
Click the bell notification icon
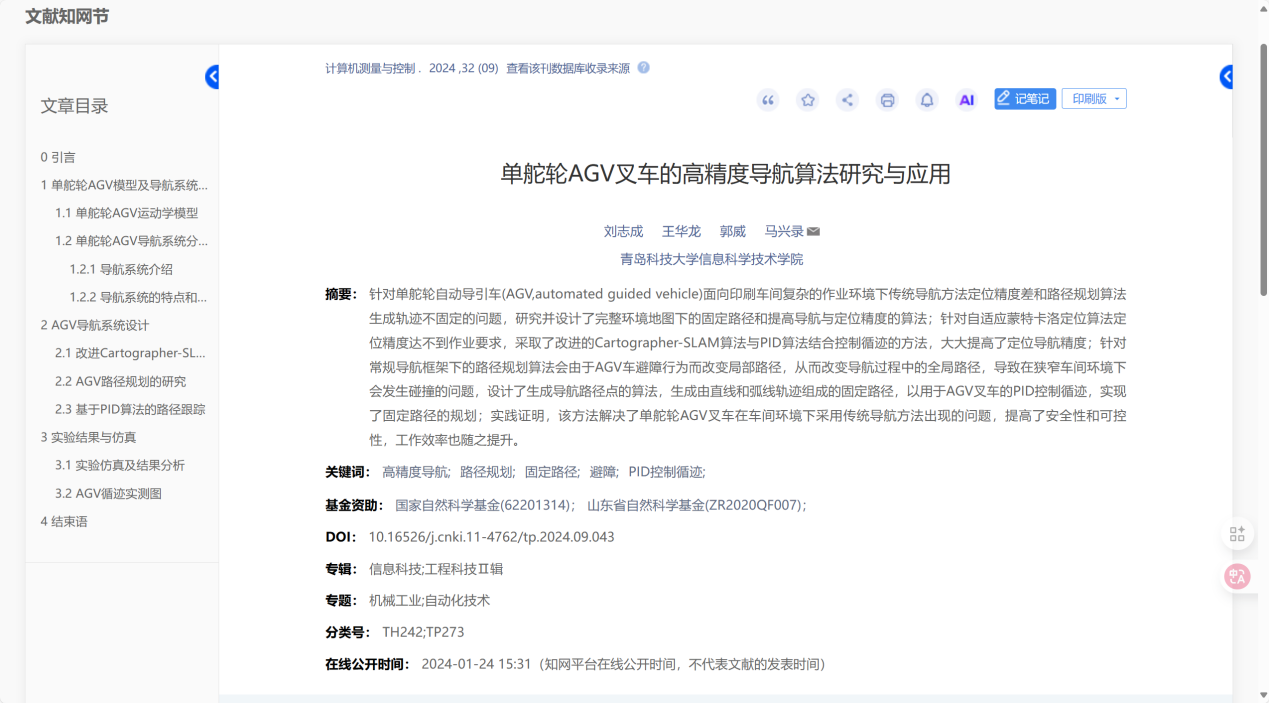[927, 100]
